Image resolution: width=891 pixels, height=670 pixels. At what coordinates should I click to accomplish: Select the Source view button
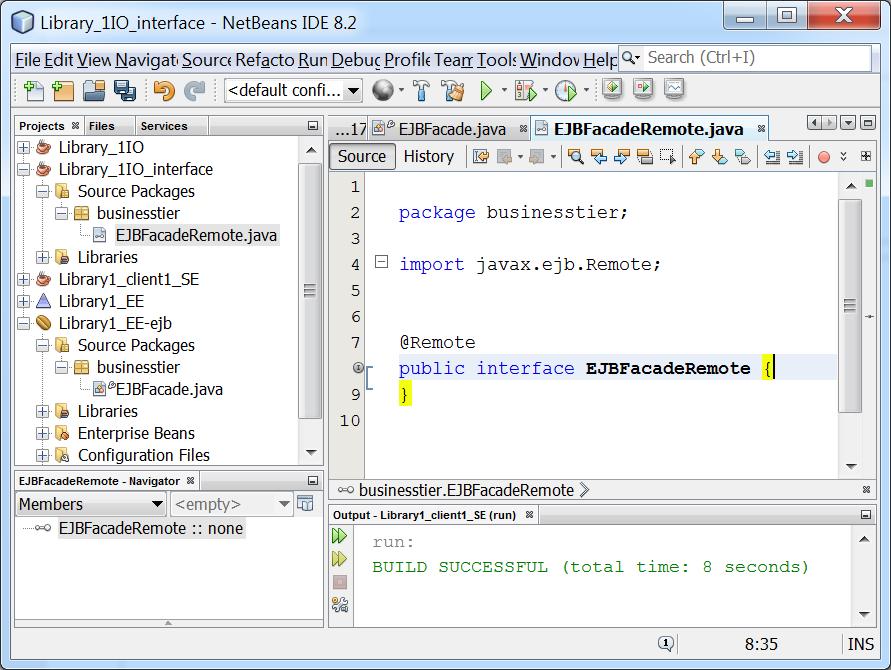point(362,156)
